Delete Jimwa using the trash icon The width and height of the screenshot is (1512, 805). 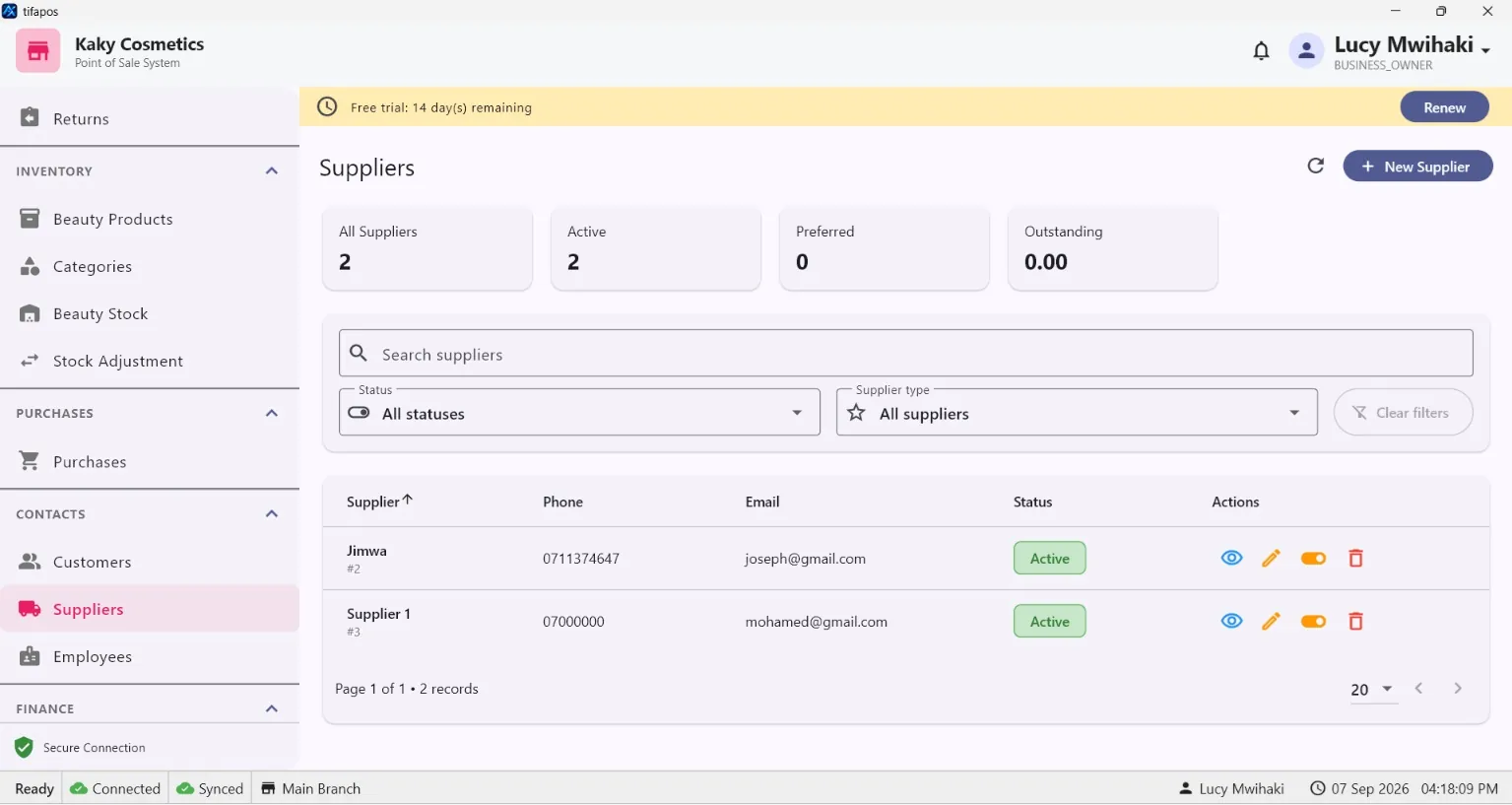point(1355,558)
